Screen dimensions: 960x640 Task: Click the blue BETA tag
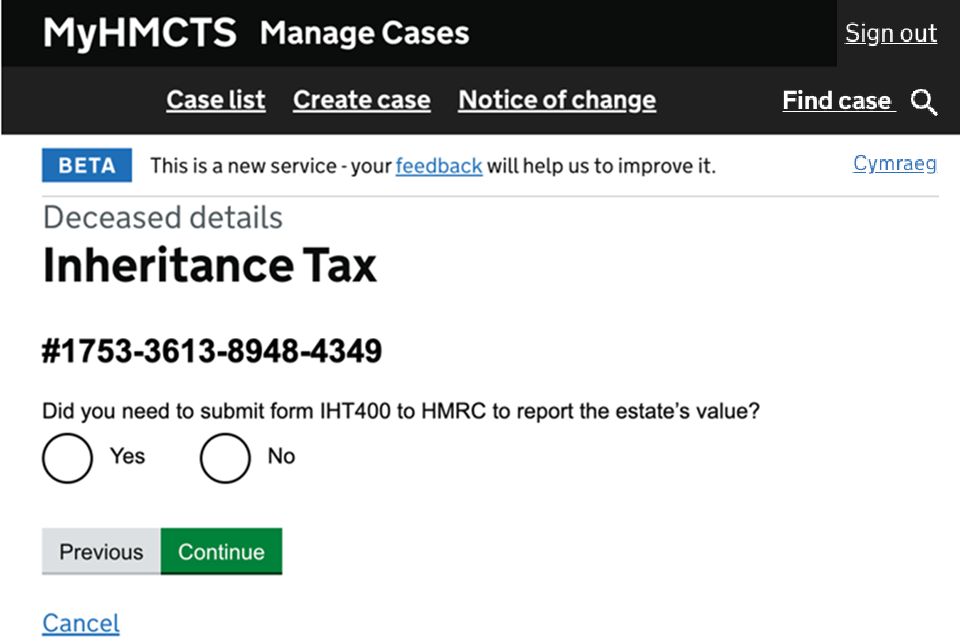coord(87,166)
